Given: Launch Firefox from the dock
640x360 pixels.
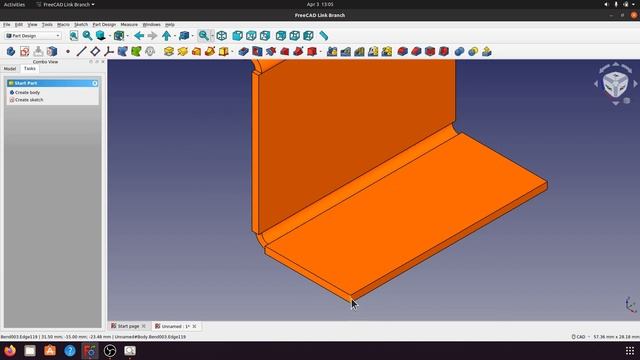Looking at the screenshot, I should pyautogui.click(x=10, y=351).
